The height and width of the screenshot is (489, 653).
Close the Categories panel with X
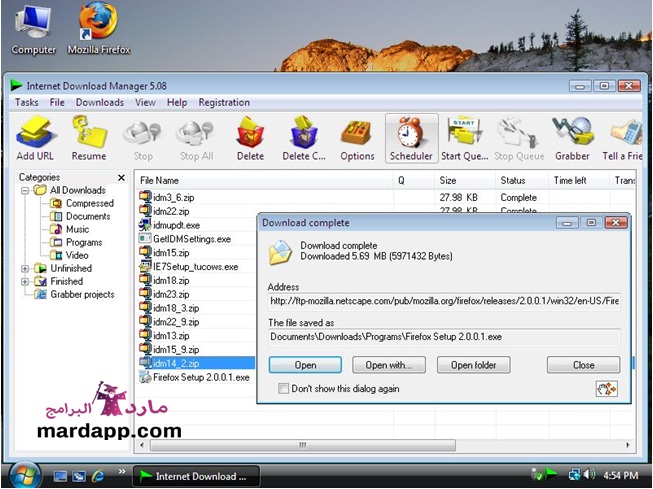[x=121, y=178]
